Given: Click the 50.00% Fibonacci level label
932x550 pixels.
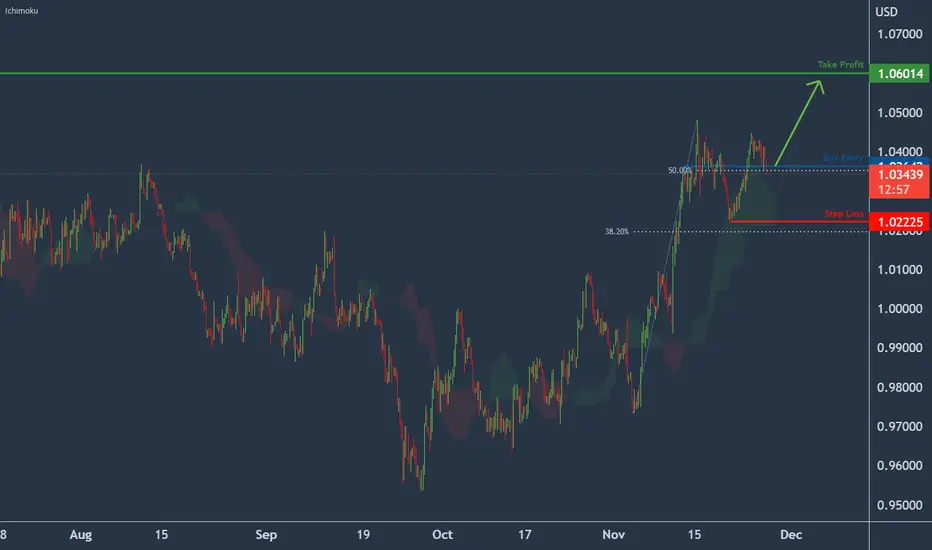Looking at the screenshot, I should (679, 170).
